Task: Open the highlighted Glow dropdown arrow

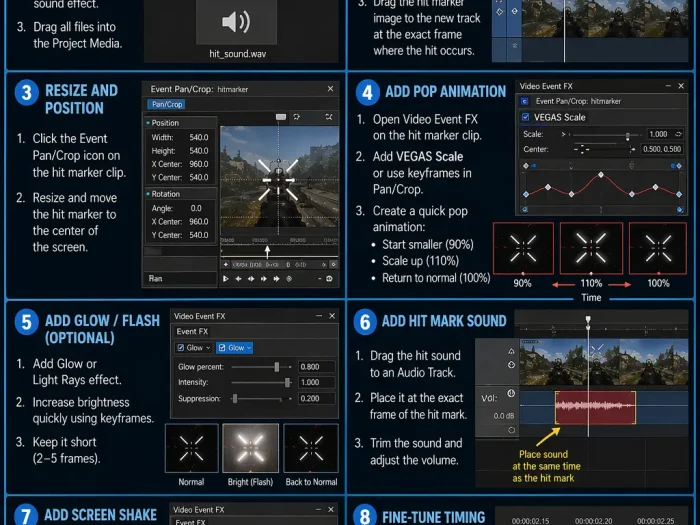Action: point(249,348)
